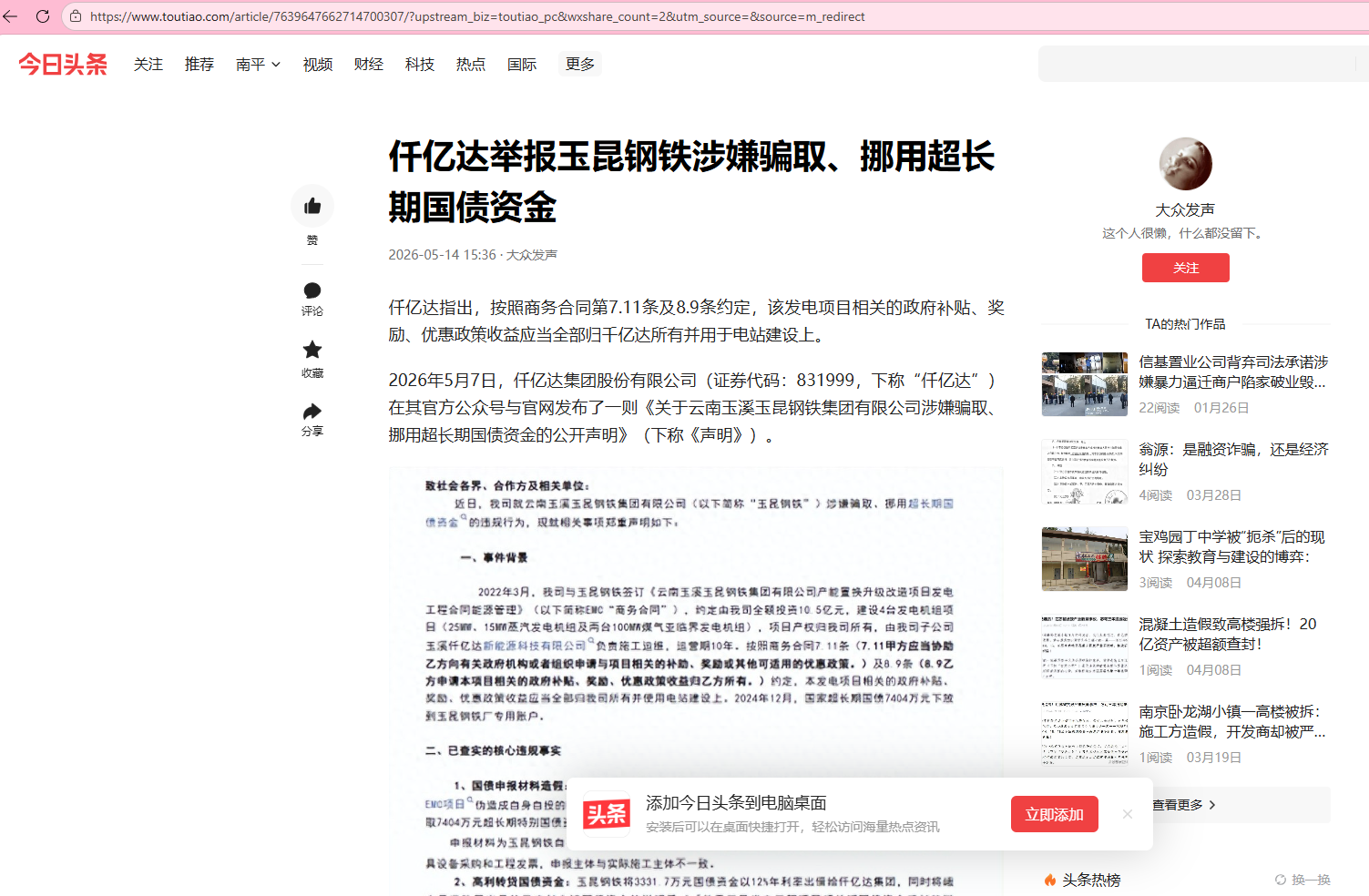Viewport: 1369px width, 896px height.
Task: Expand the 南平 city dropdown
Action: coord(259,65)
